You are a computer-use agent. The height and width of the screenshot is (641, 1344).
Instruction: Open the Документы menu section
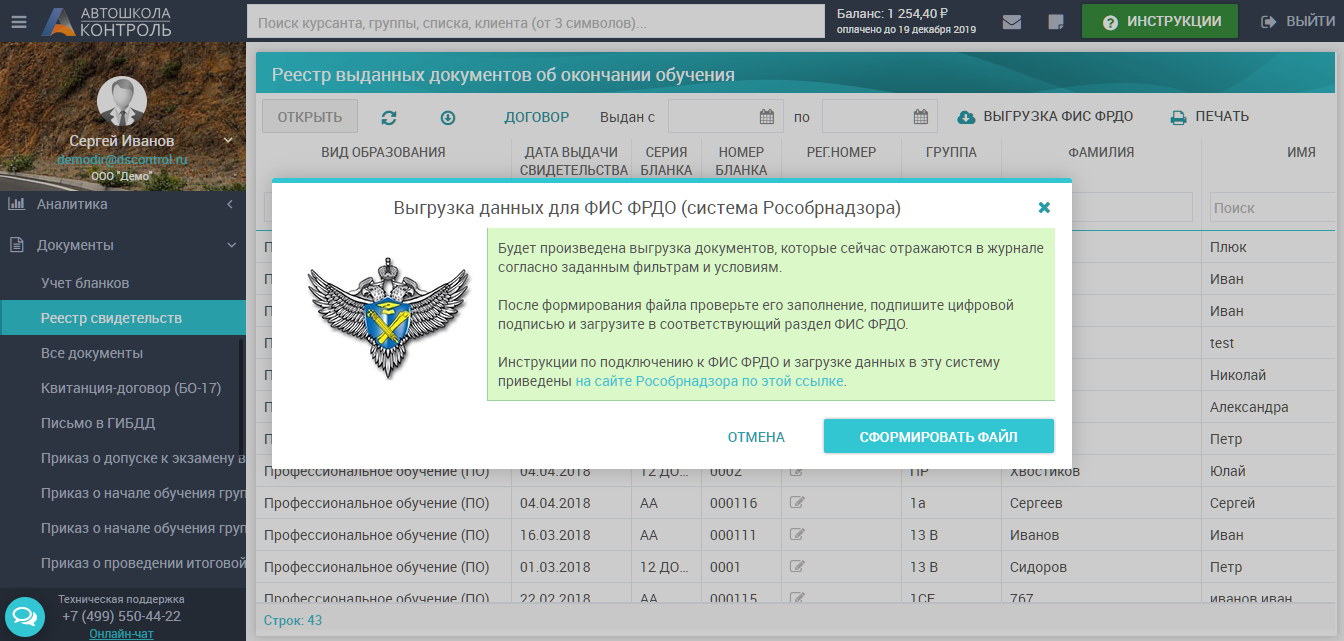[x=122, y=245]
